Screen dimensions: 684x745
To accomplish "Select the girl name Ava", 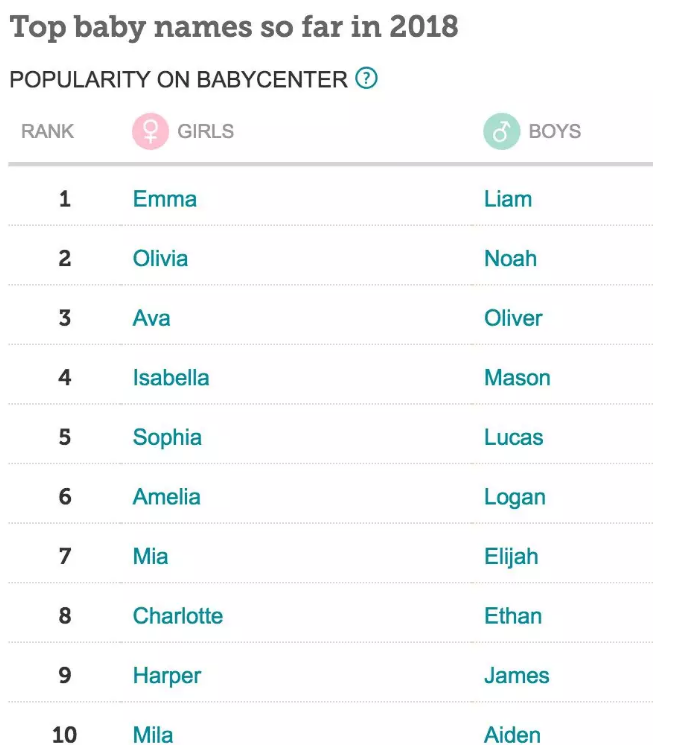I will pos(152,318).
